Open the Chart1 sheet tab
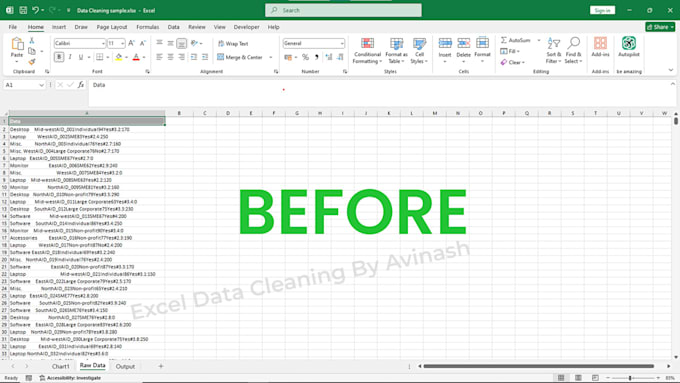 click(61, 367)
